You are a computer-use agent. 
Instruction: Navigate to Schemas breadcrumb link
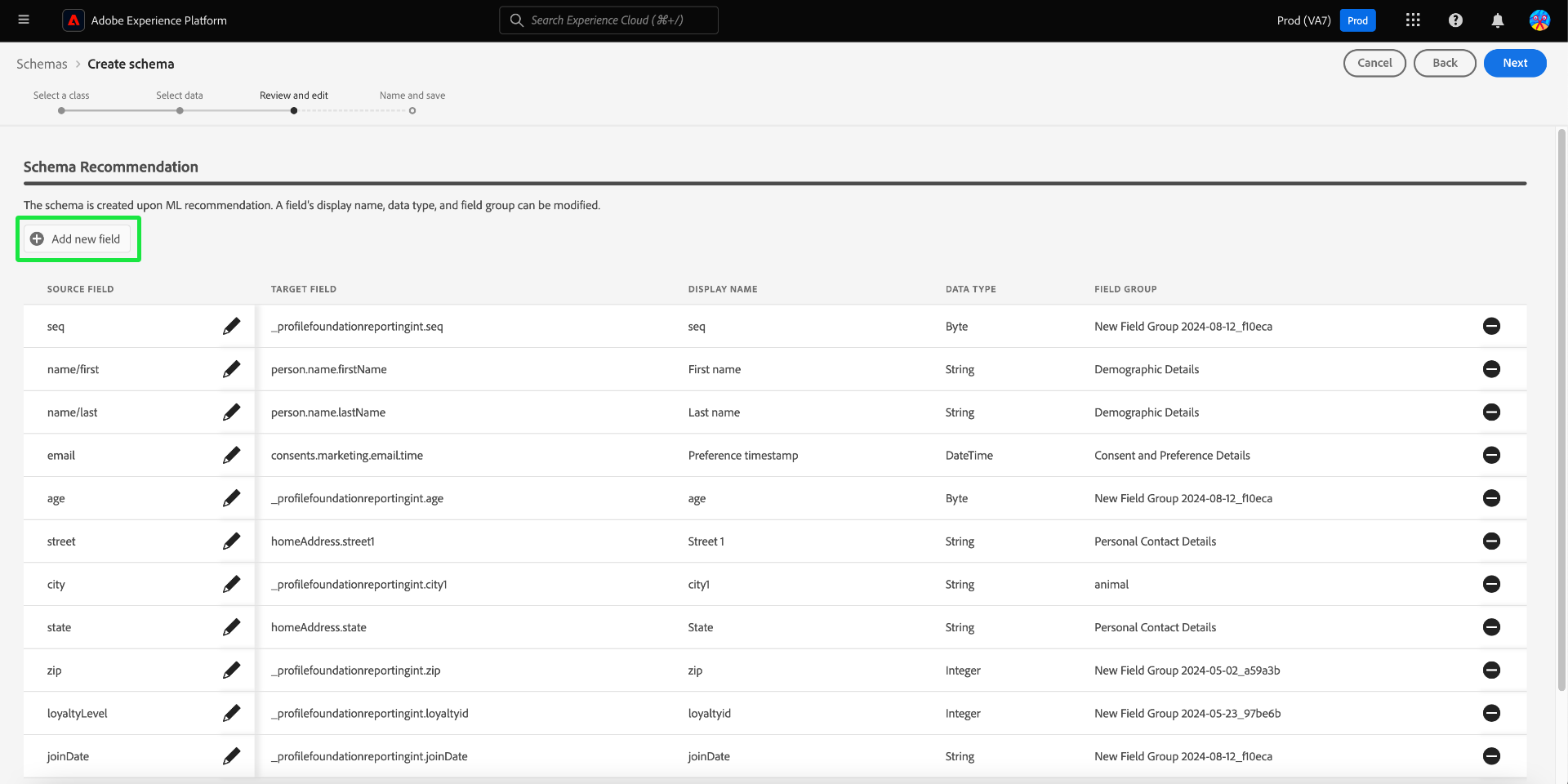click(x=42, y=64)
